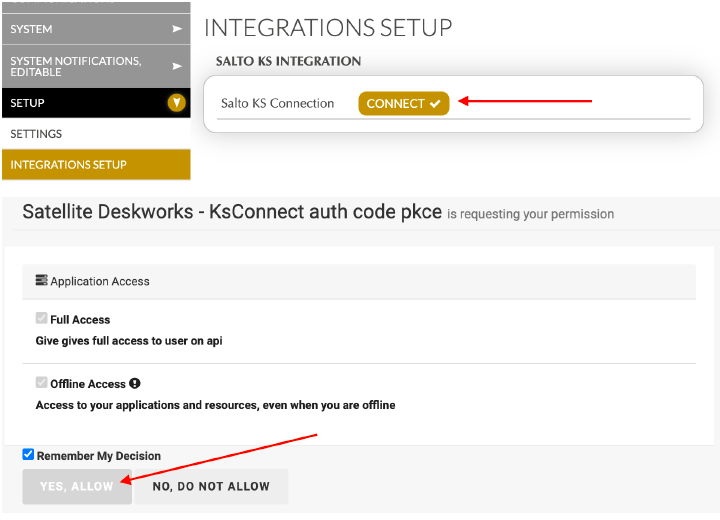Expand the SYSTEM menu arrow
Image resolution: width=720 pixels, height=520 pixels.
point(177,29)
